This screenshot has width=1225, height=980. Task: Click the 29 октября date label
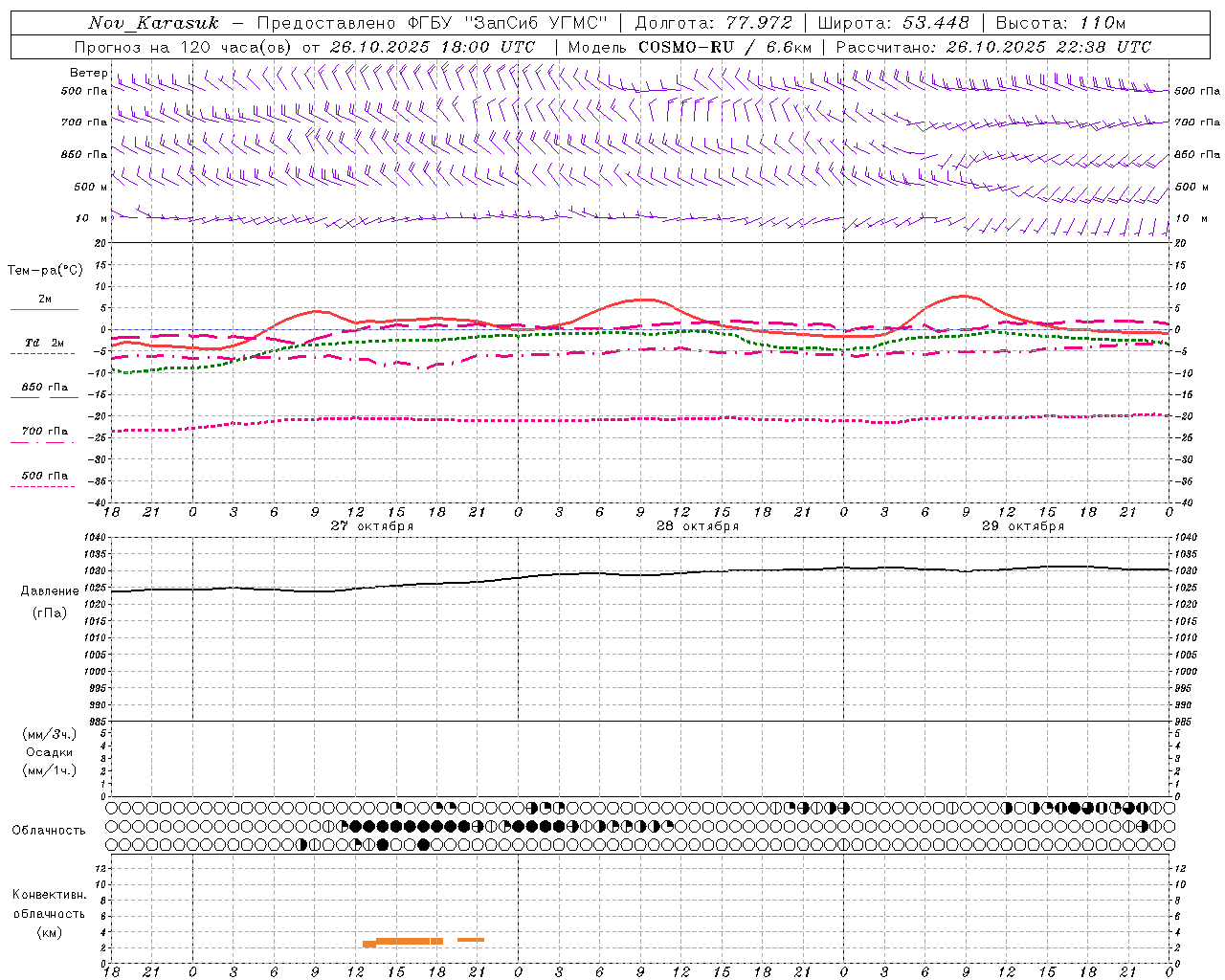tap(1023, 526)
